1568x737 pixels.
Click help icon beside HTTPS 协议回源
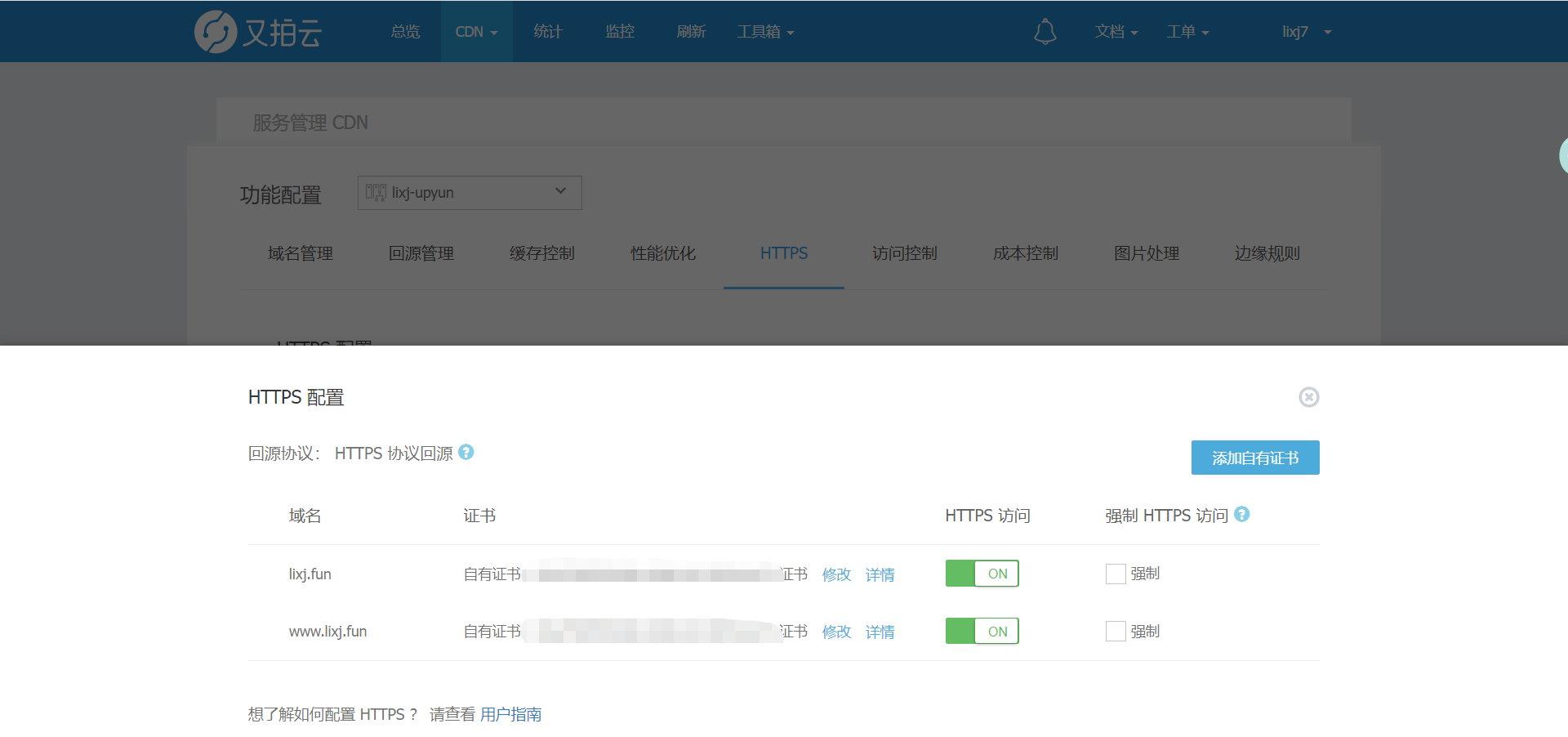[x=466, y=453]
